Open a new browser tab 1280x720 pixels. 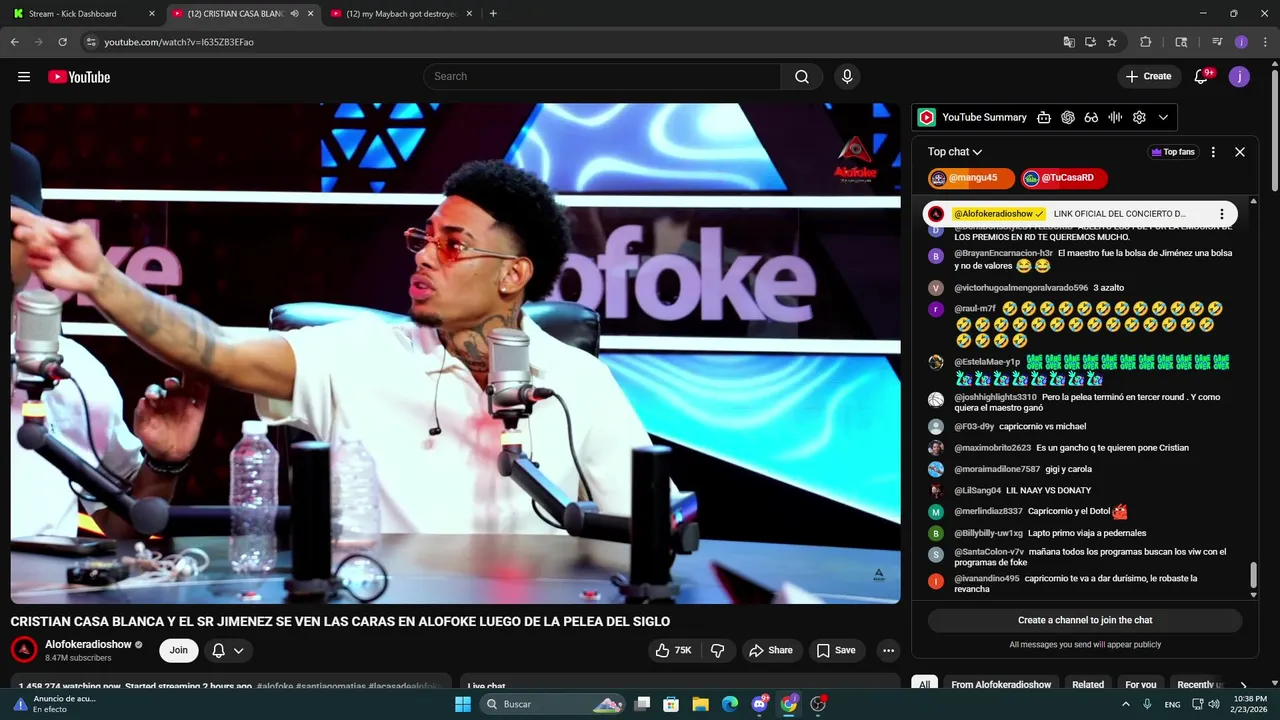[x=493, y=14]
